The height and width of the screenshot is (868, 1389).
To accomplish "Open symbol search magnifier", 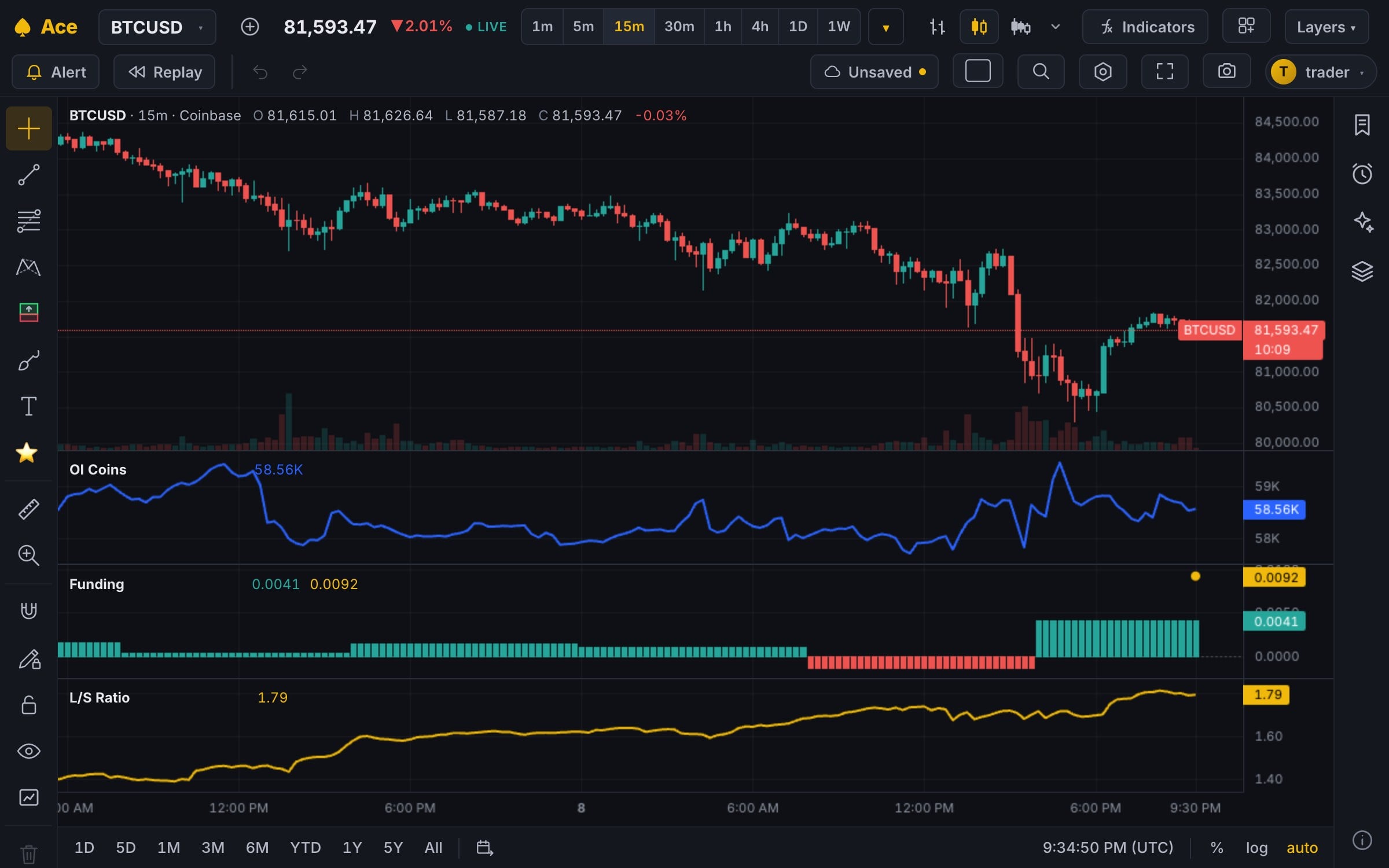I will (x=1041, y=72).
